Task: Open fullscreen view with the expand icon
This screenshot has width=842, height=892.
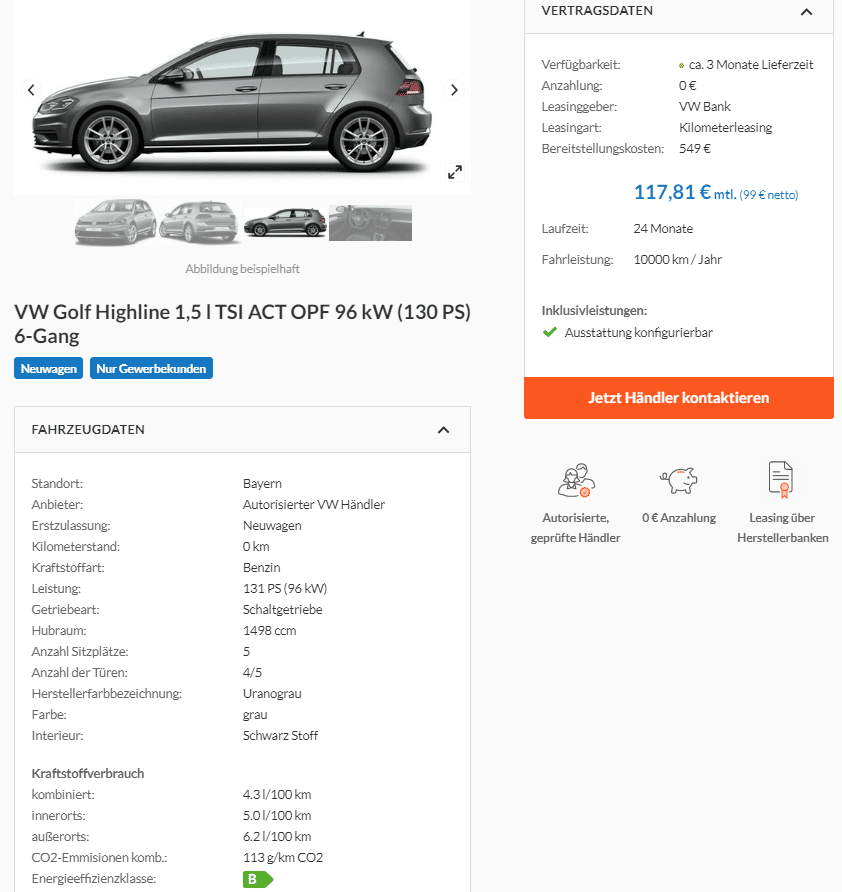Action: point(455,172)
